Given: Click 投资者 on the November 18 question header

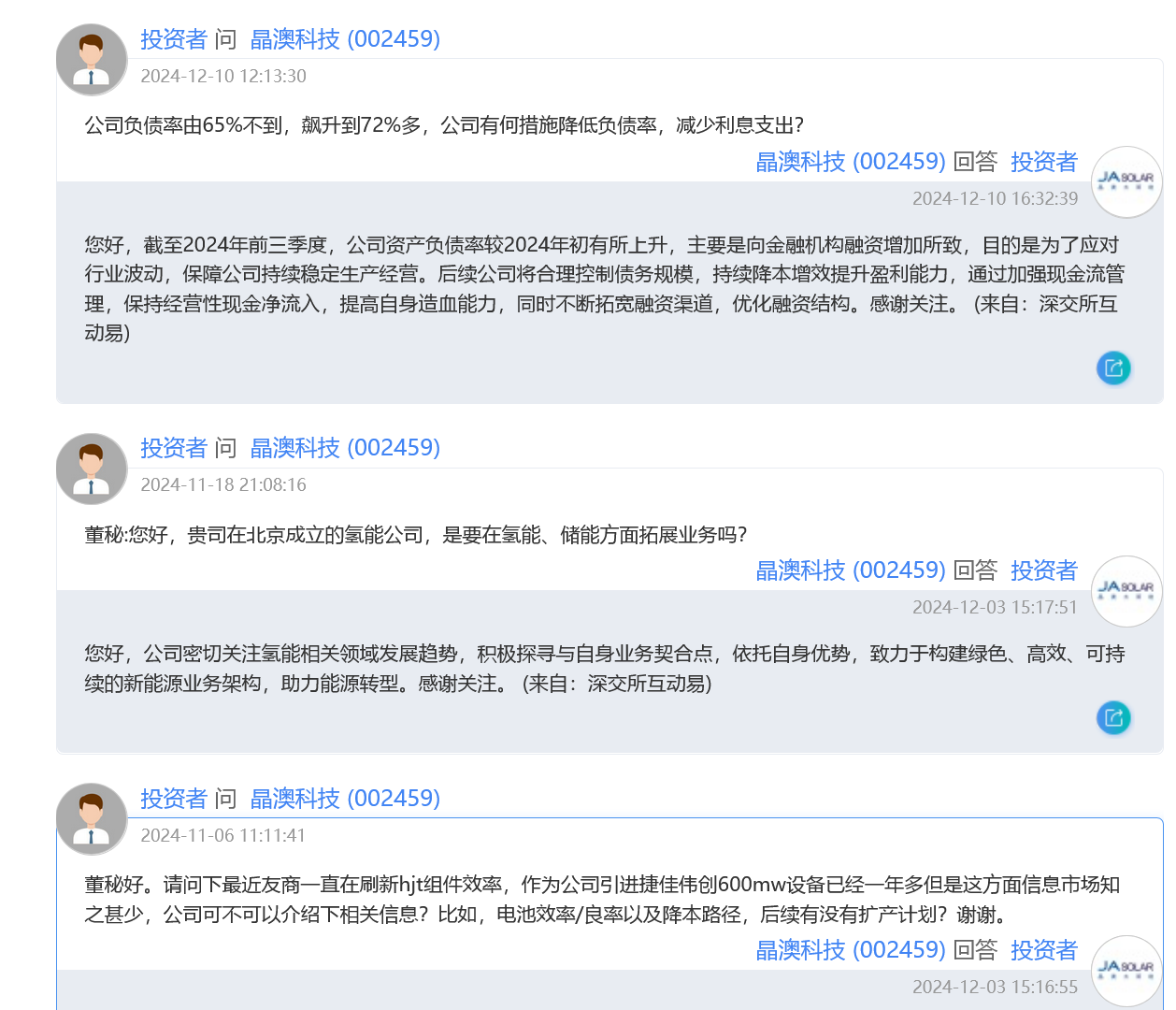Looking at the screenshot, I should click(x=173, y=447).
